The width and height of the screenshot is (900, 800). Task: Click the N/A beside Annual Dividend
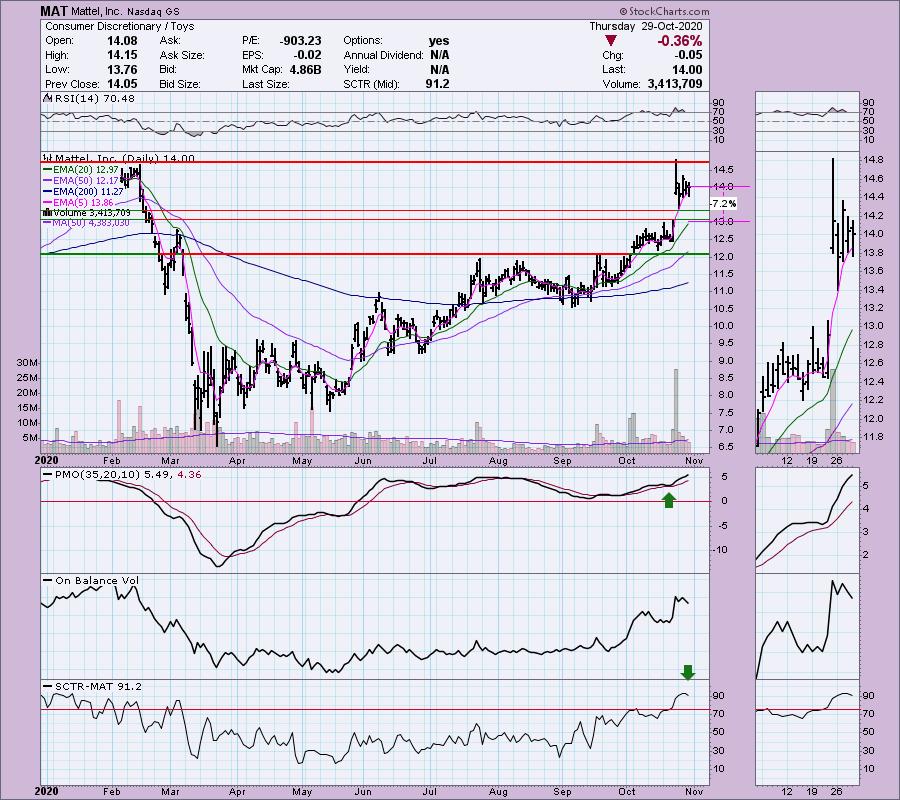coord(440,55)
